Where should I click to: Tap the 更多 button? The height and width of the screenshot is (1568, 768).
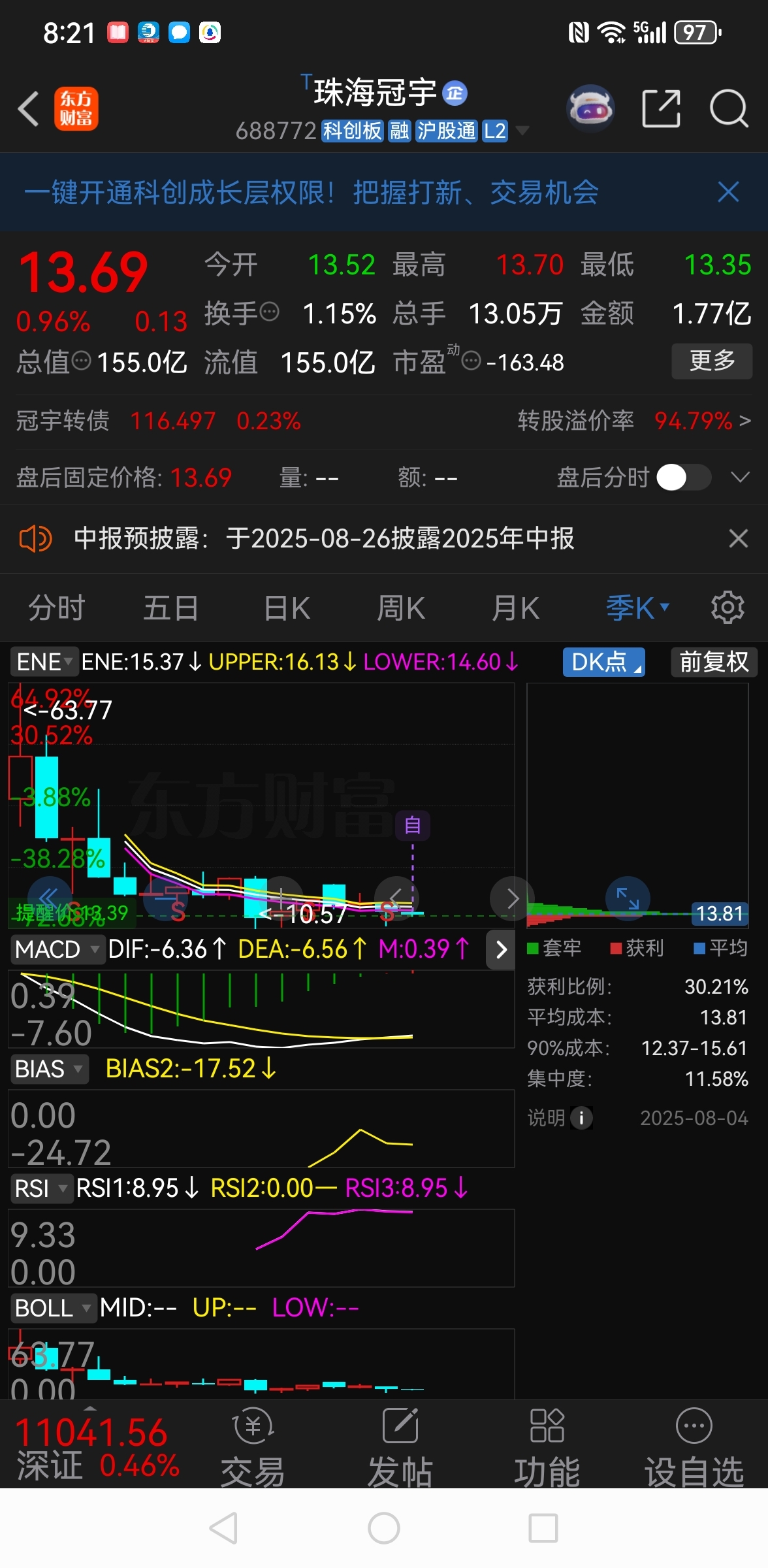point(712,361)
